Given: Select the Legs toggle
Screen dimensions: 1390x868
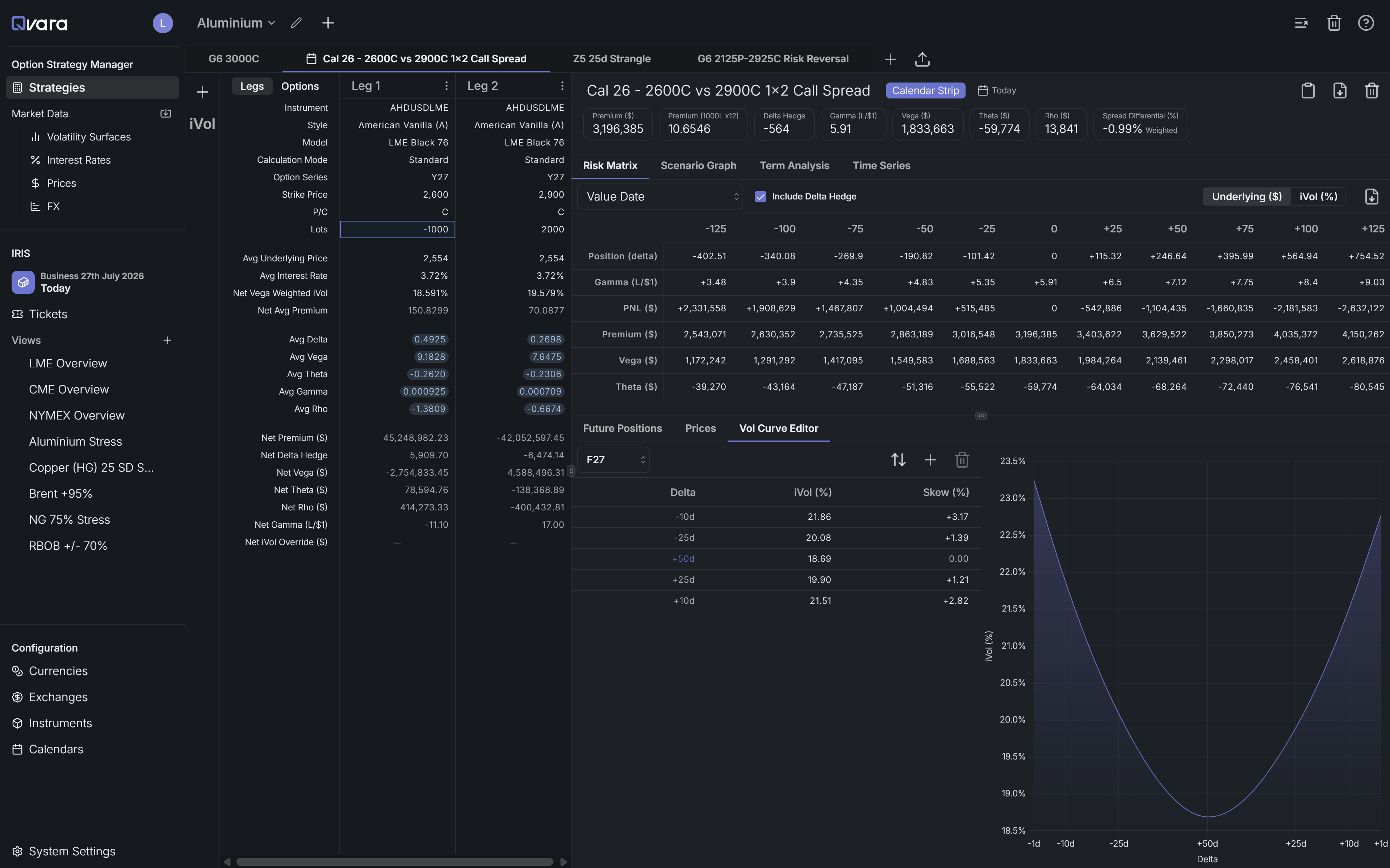Looking at the screenshot, I should 252,86.
